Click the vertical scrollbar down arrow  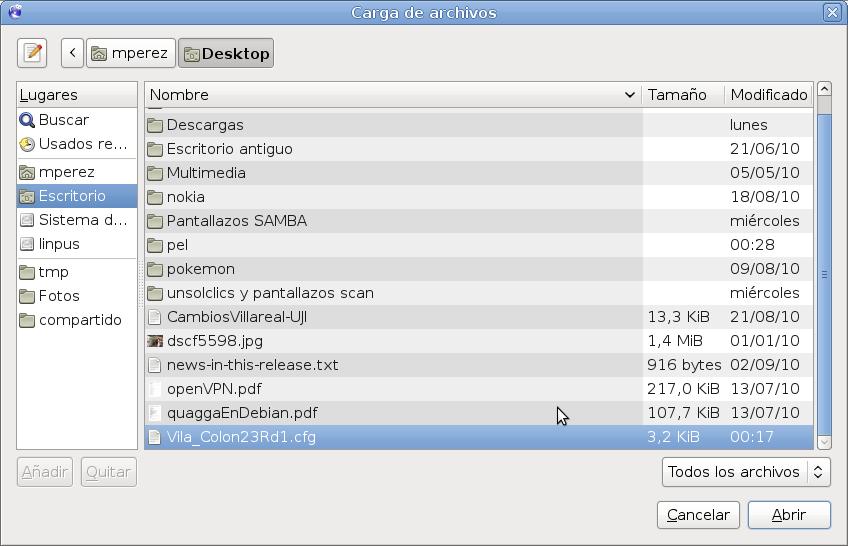pos(824,441)
